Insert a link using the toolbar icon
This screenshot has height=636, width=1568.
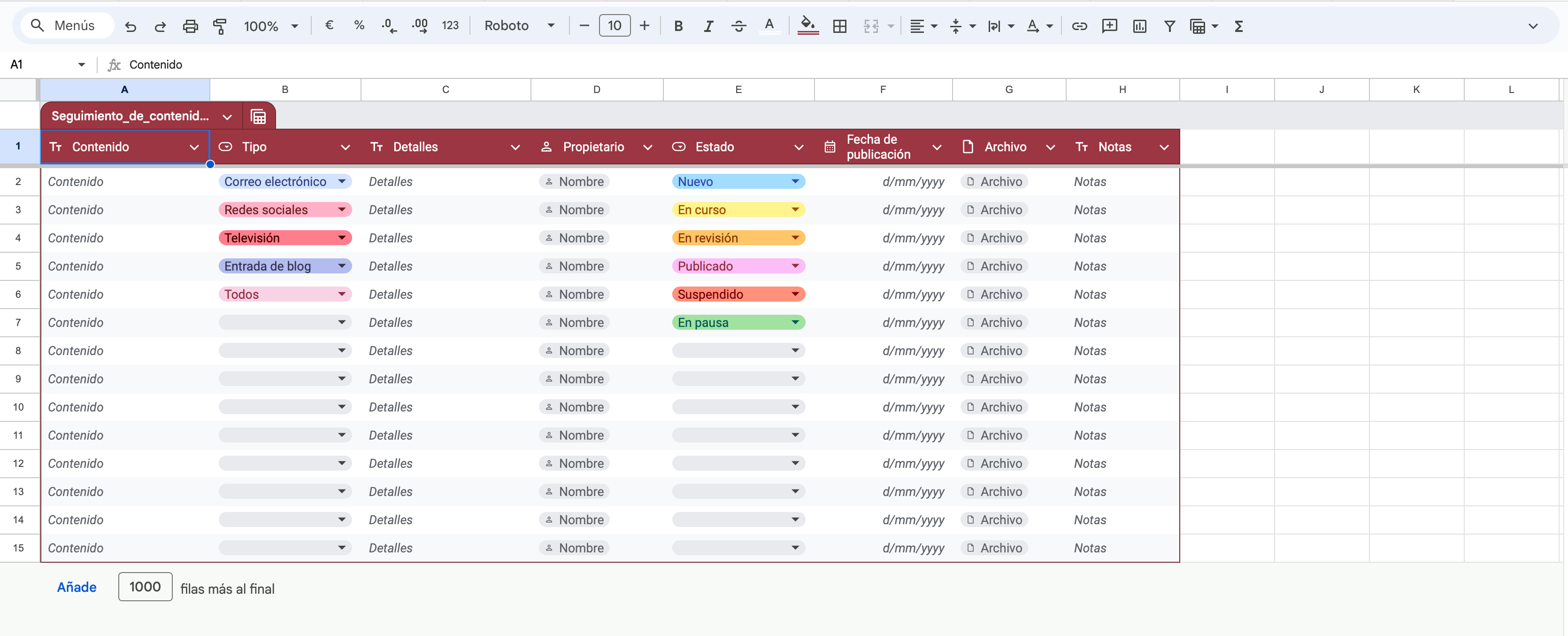1079,25
